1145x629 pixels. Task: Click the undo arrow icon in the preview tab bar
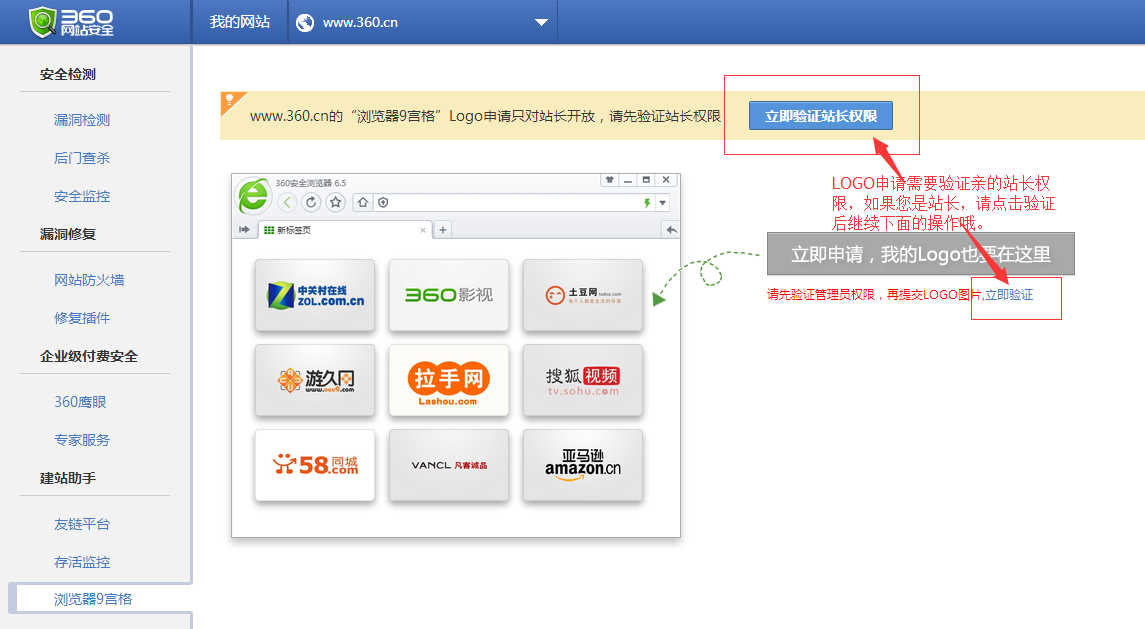[x=671, y=229]
